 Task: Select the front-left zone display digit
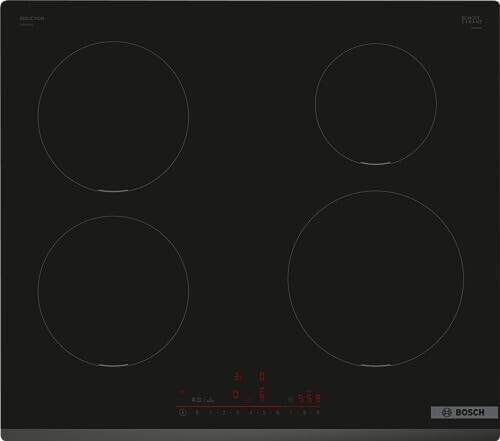click(x=236, y=395)
